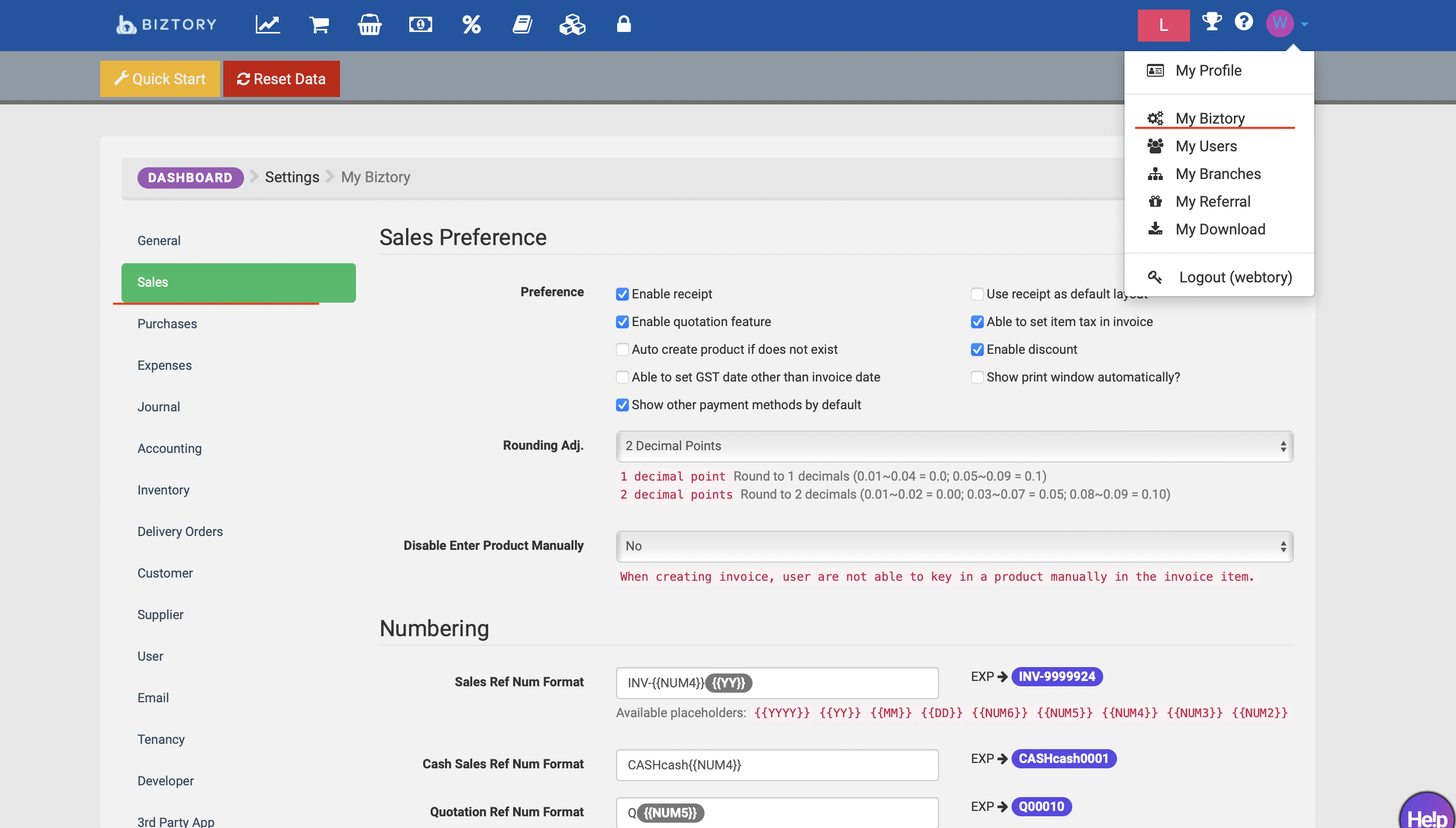This screenshot has width=1456, height=828.
Task: Open the line chart dashboard icon
Action: click(x=268, y=25)
